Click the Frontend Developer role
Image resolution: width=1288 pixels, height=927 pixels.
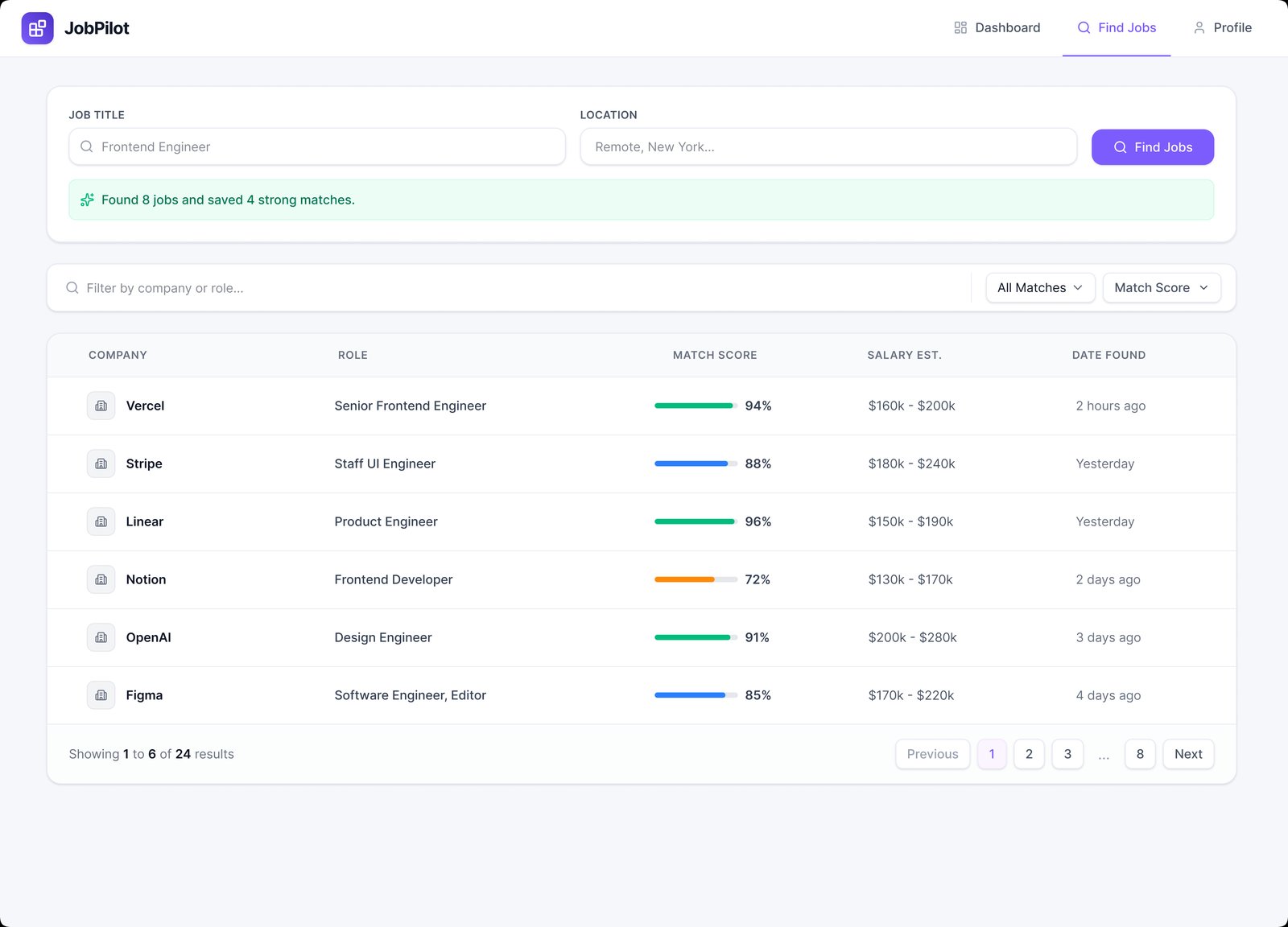click(x=394, y=579)
